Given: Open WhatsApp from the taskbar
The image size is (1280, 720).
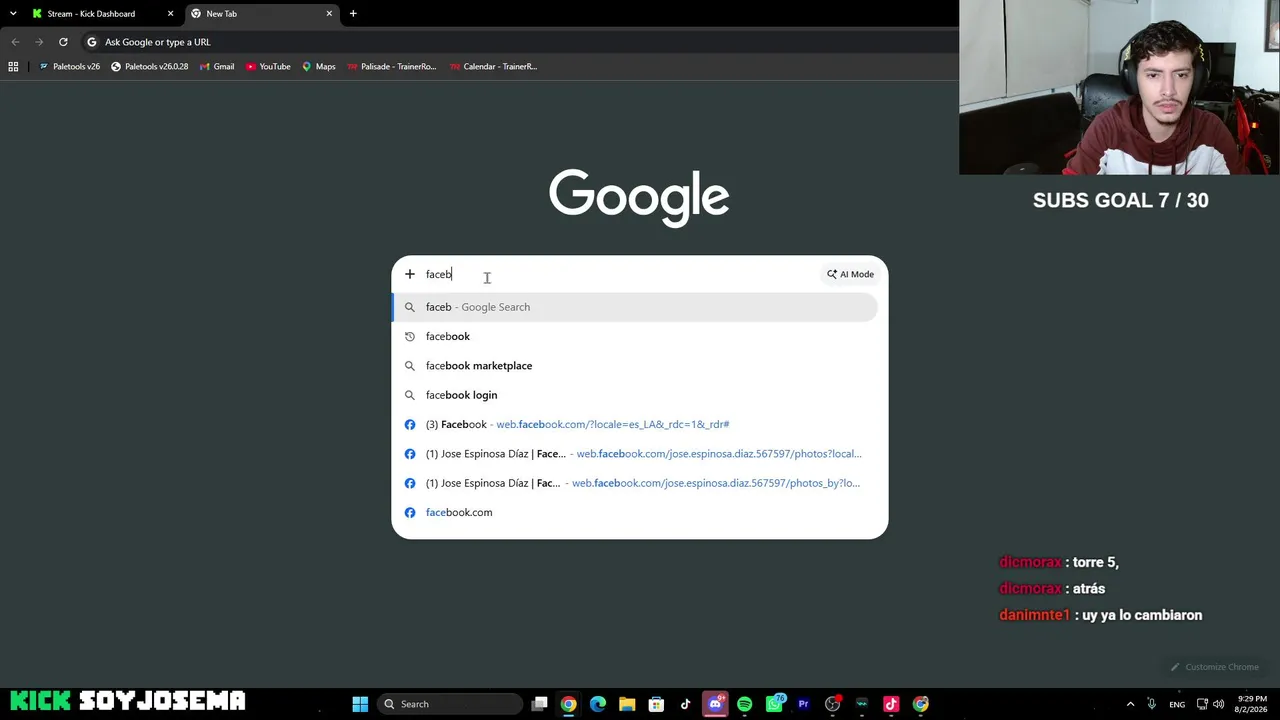Looking at the screenshot, I should tap(774, 704).
